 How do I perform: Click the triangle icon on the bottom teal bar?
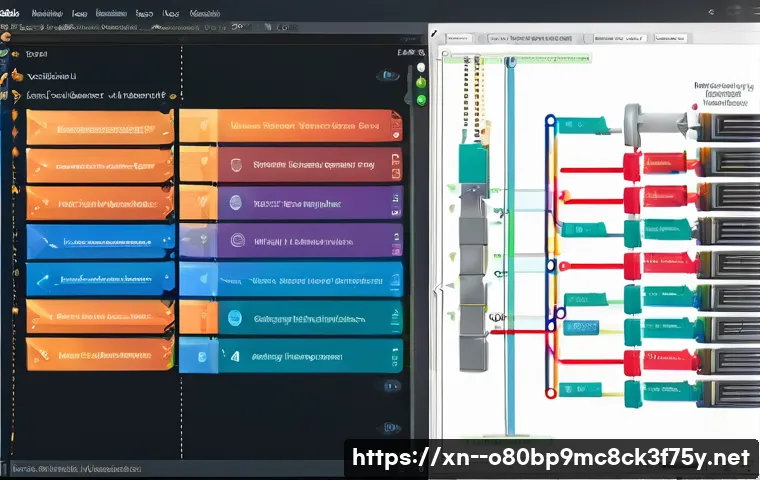pos(236,355)
